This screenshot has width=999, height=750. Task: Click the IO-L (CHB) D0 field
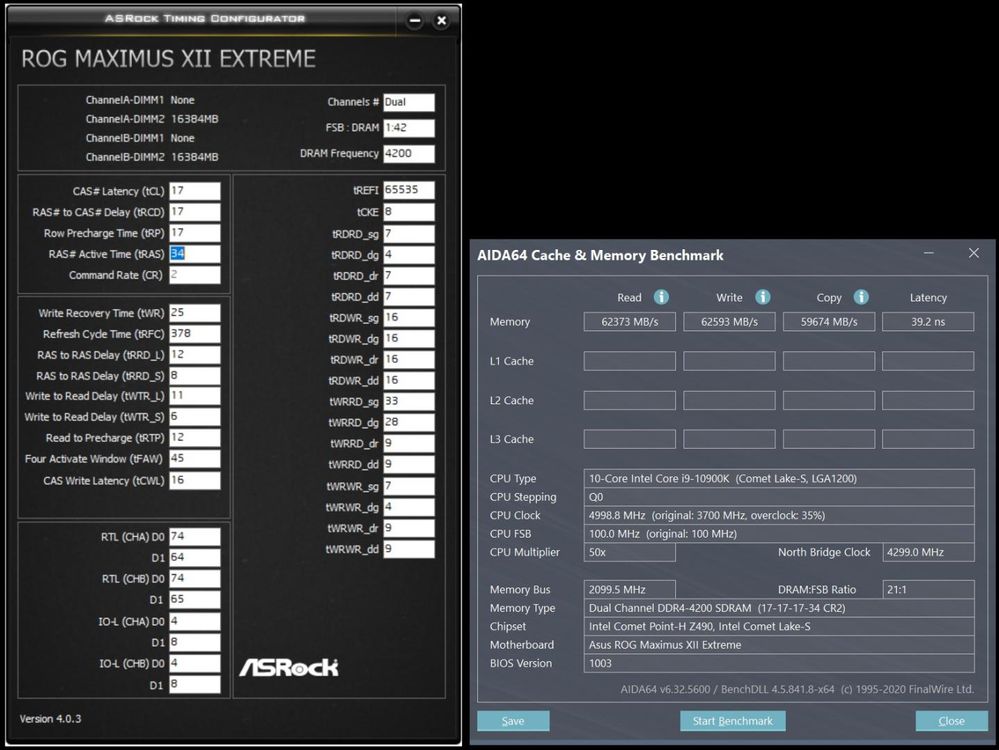point(195,663)
